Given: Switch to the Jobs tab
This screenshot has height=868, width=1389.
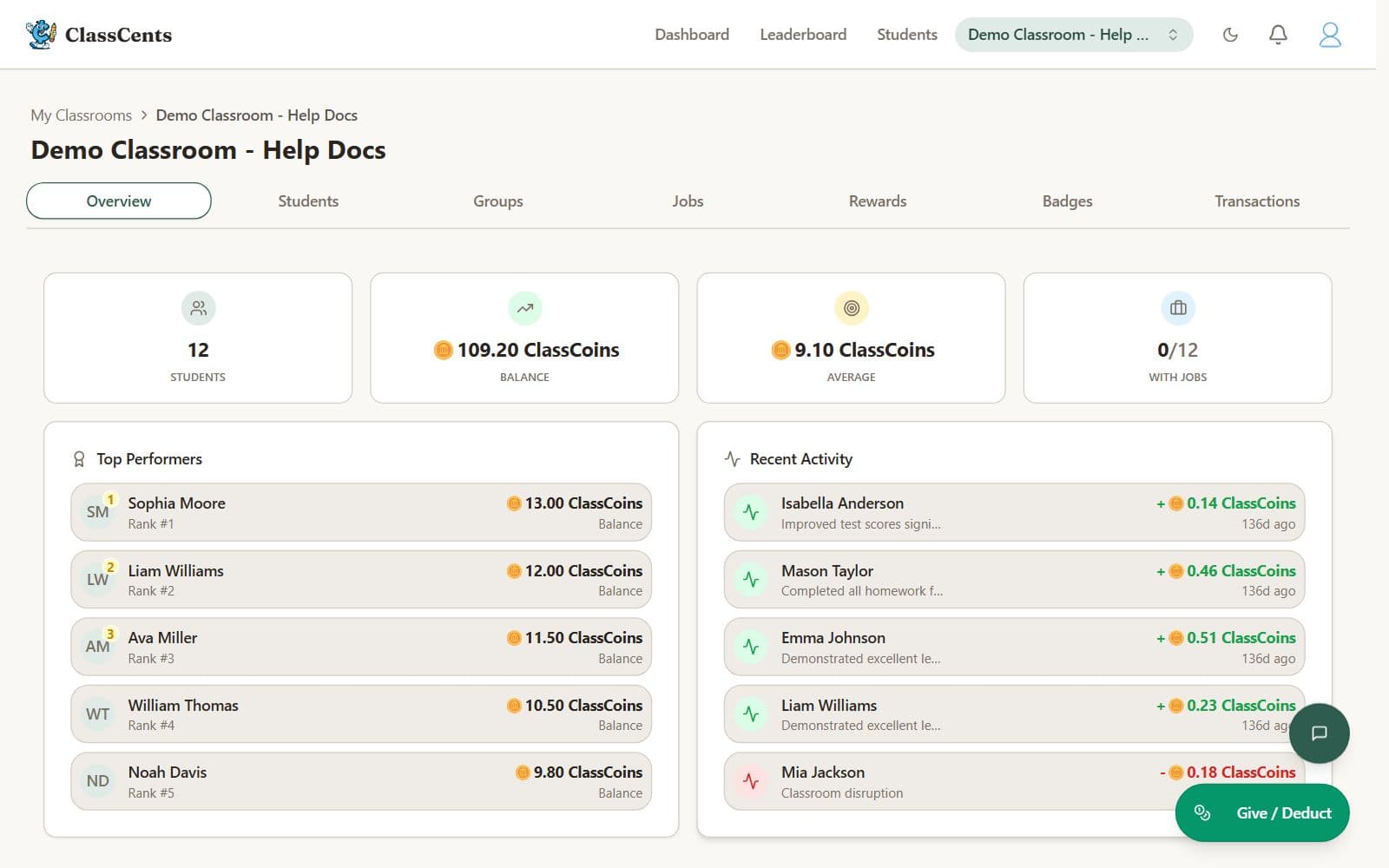Looking at the screenshot, I should (x=688, y=201).
